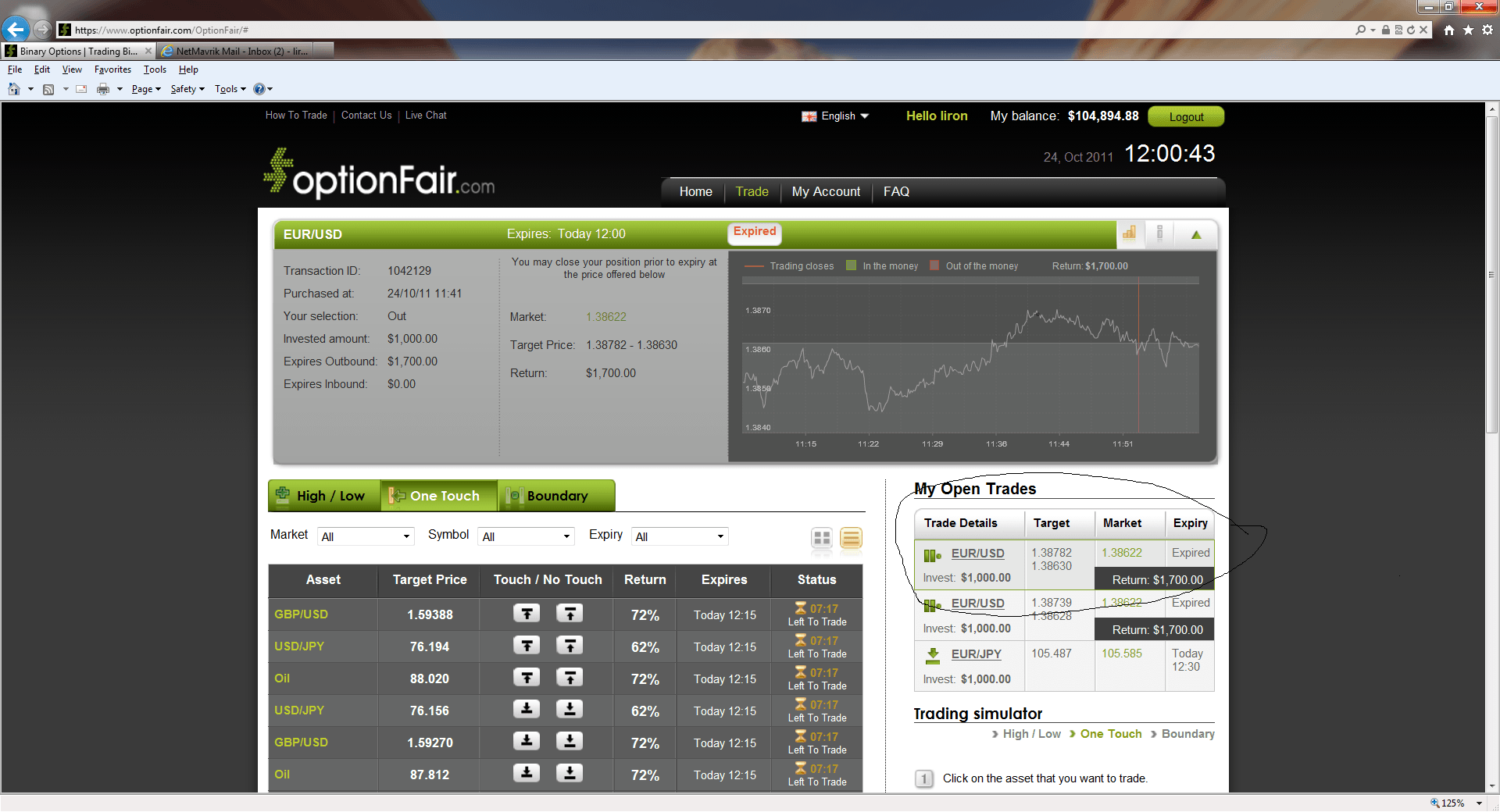Open the browser View menu
Viewport: 1500px width, 812px height.
72,69
